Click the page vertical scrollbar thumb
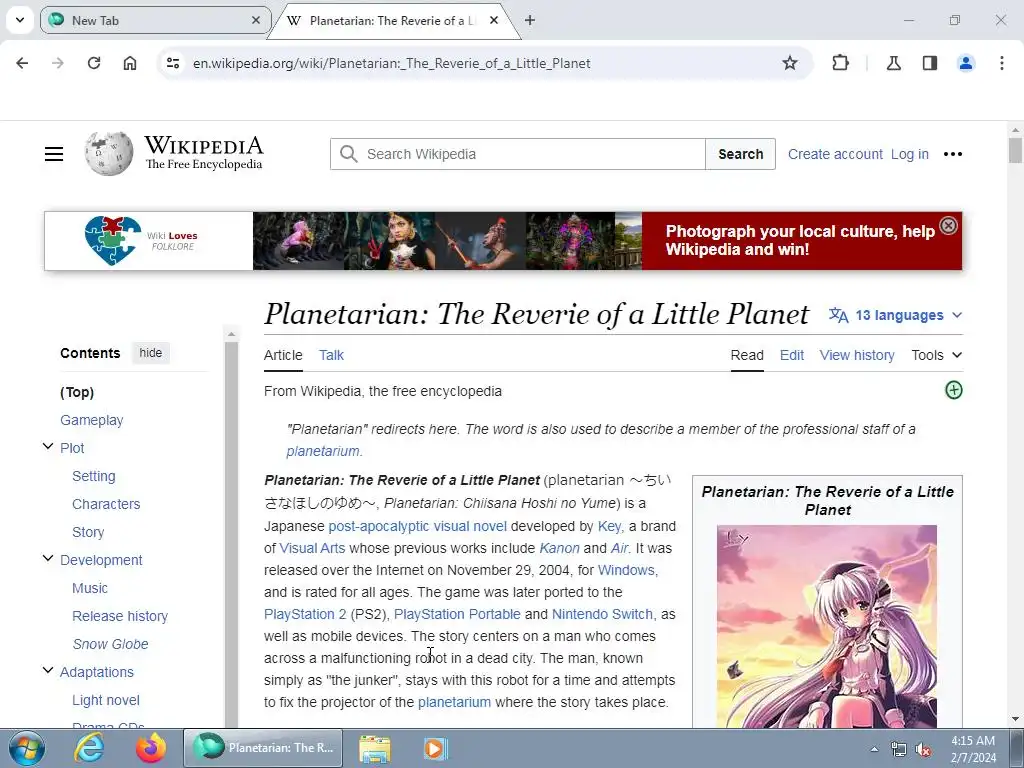Image resolution: width=1024 pixels, height=768 pixels. click(1015, 150)
